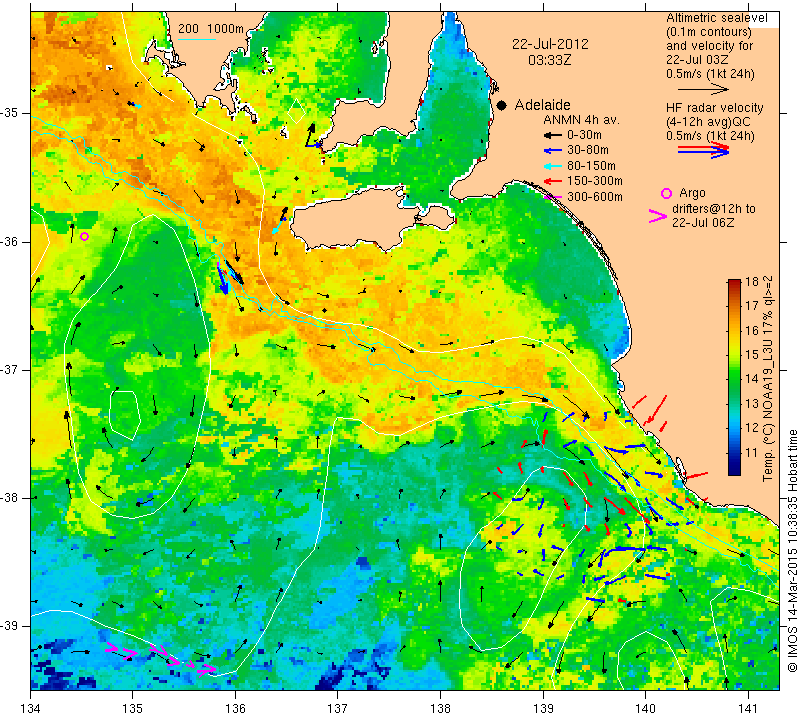Click the small closed white contour near 37.3°S 135°E

coord(125,415)
